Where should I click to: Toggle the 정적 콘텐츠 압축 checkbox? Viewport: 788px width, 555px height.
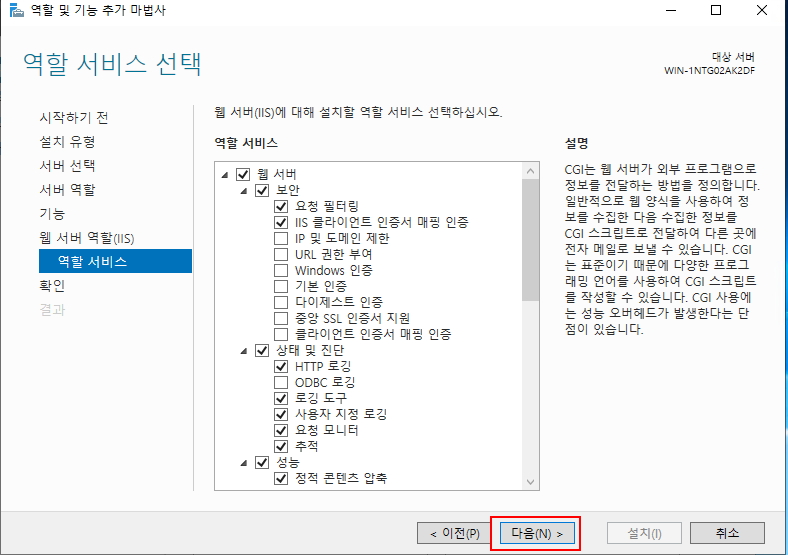[x=281, y=478]
